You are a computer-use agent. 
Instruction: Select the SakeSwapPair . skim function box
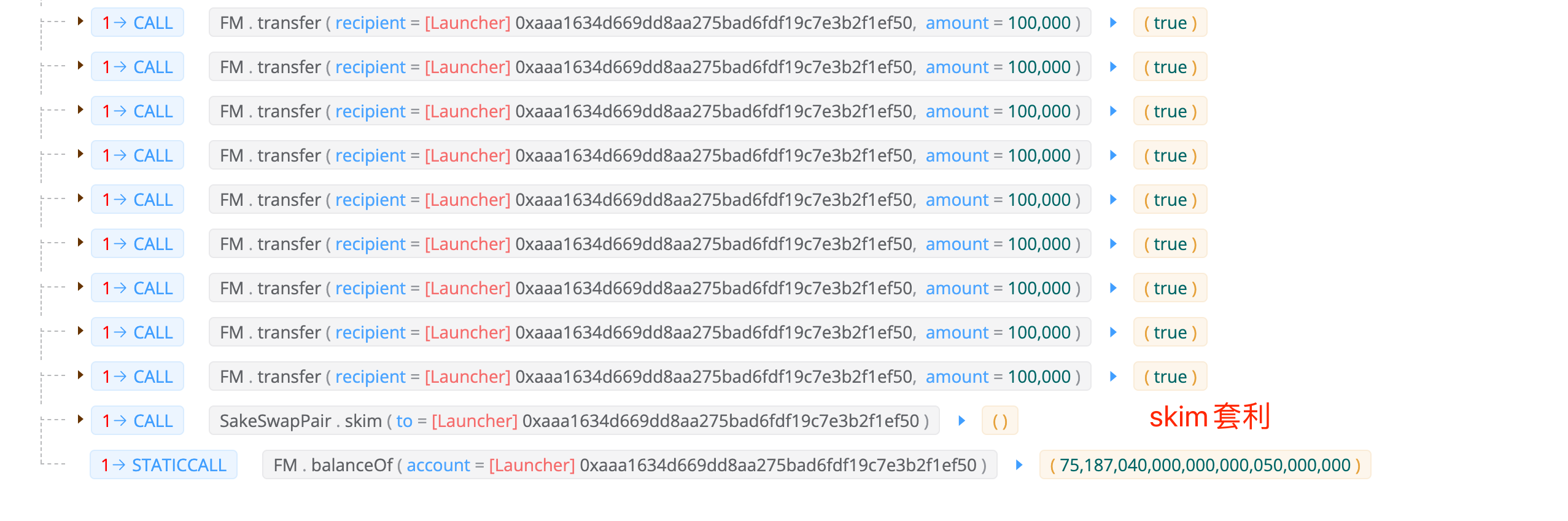[573, 421]
